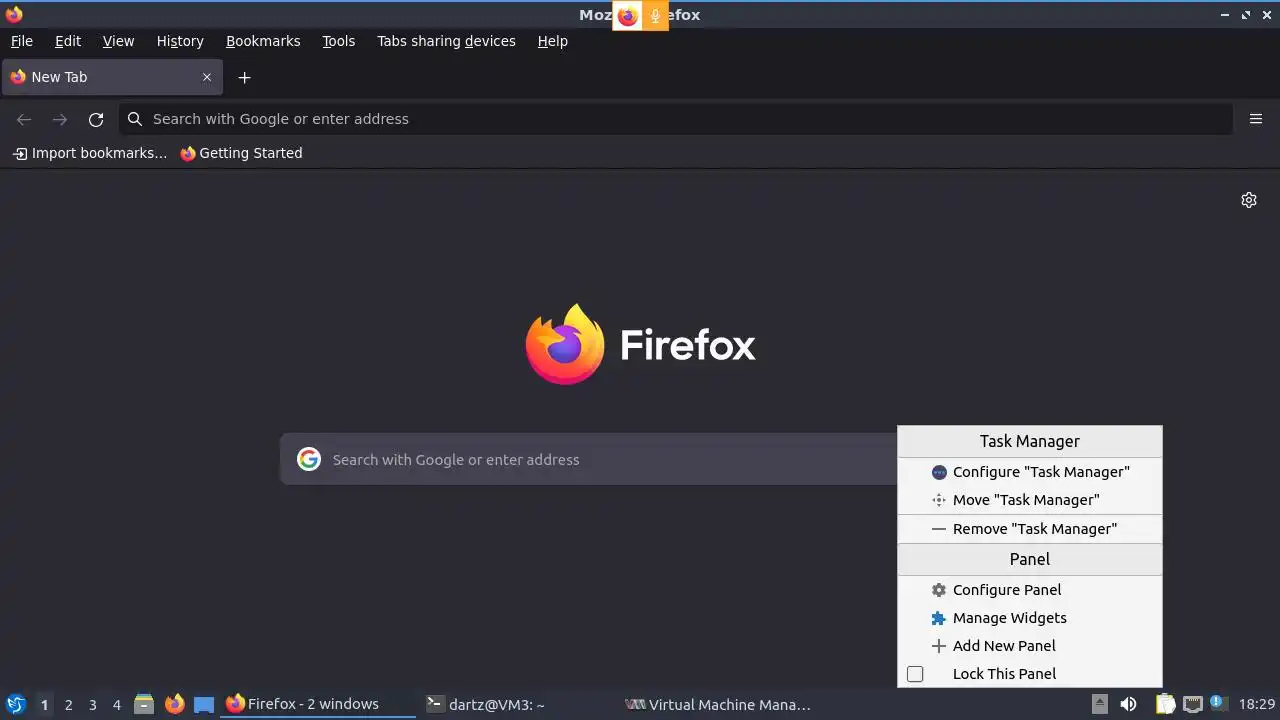Tick the Lock This Panel checkbox
Viewport: 1280px width, 720px height.
point(915,674)
